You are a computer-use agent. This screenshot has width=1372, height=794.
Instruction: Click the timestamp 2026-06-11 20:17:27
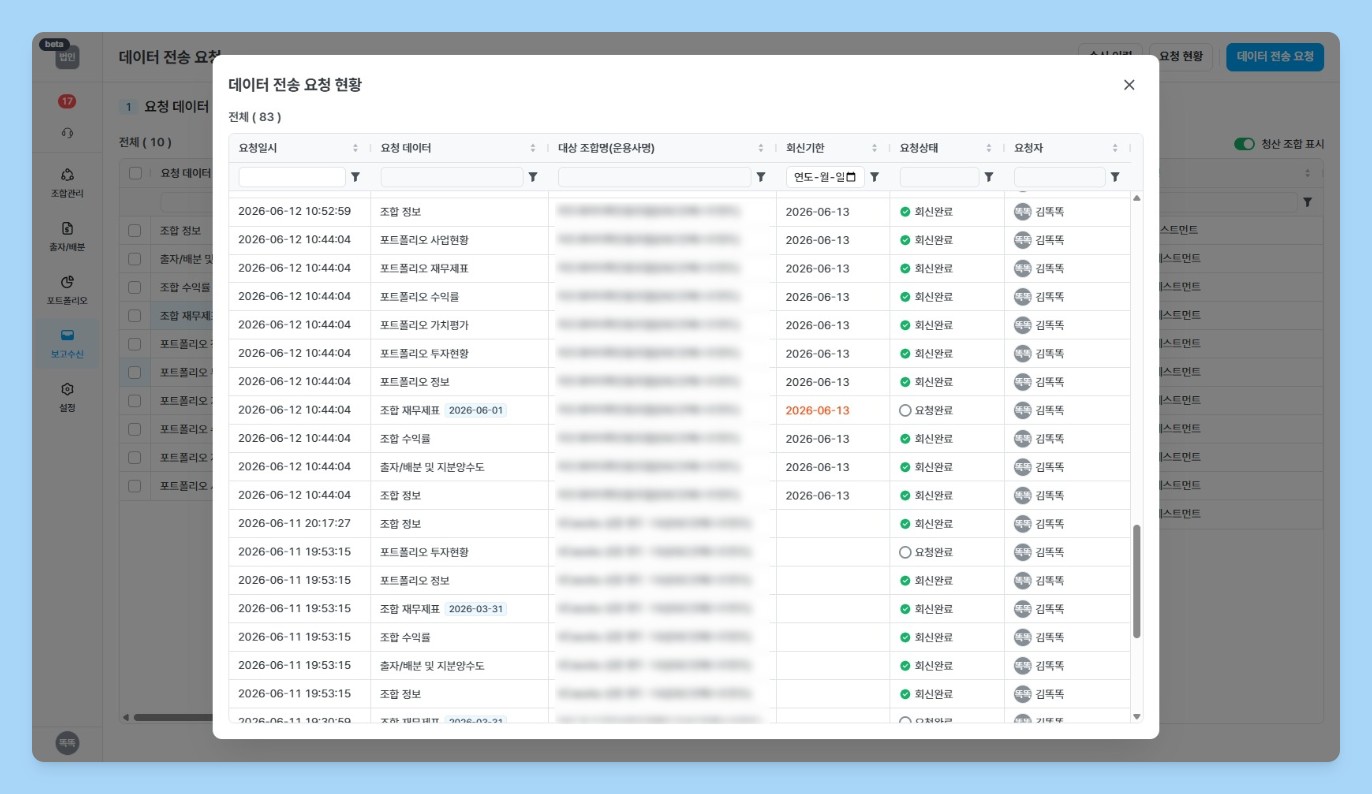point(295,524)
